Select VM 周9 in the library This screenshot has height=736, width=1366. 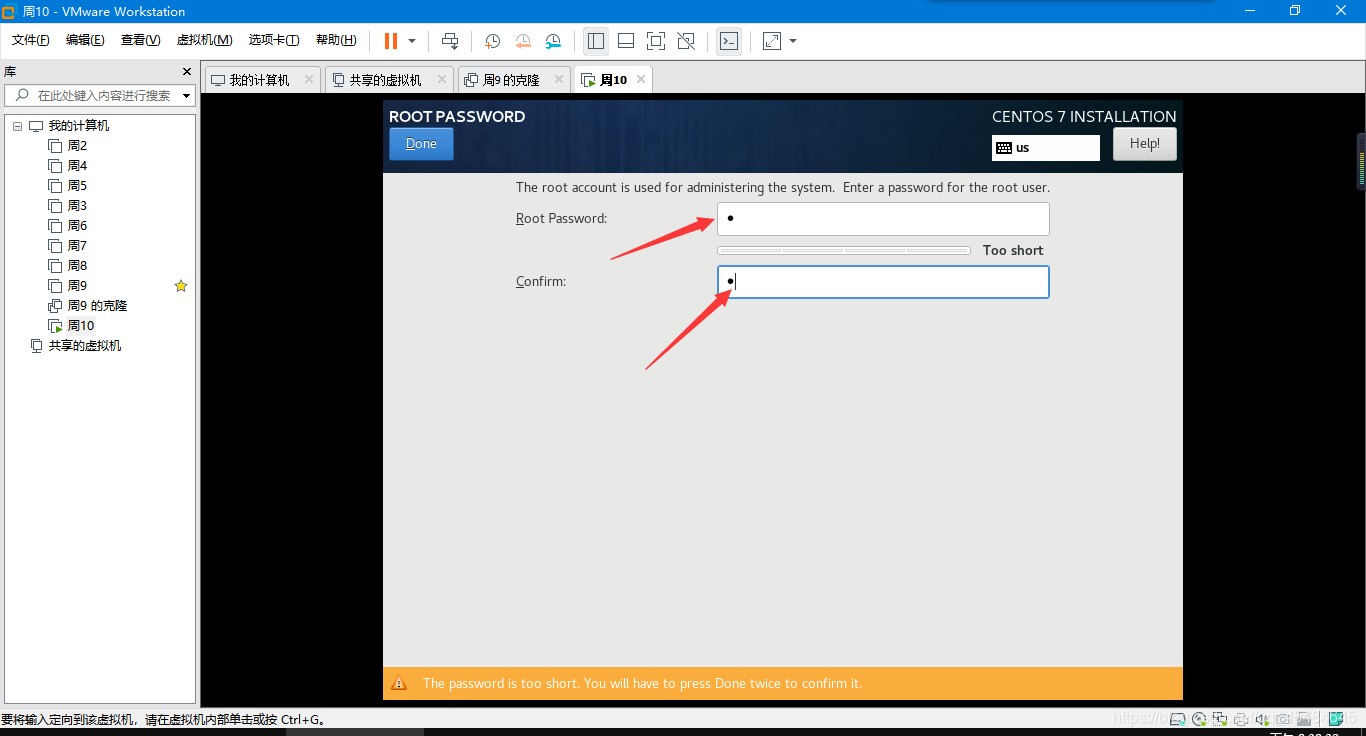point(77,286)
